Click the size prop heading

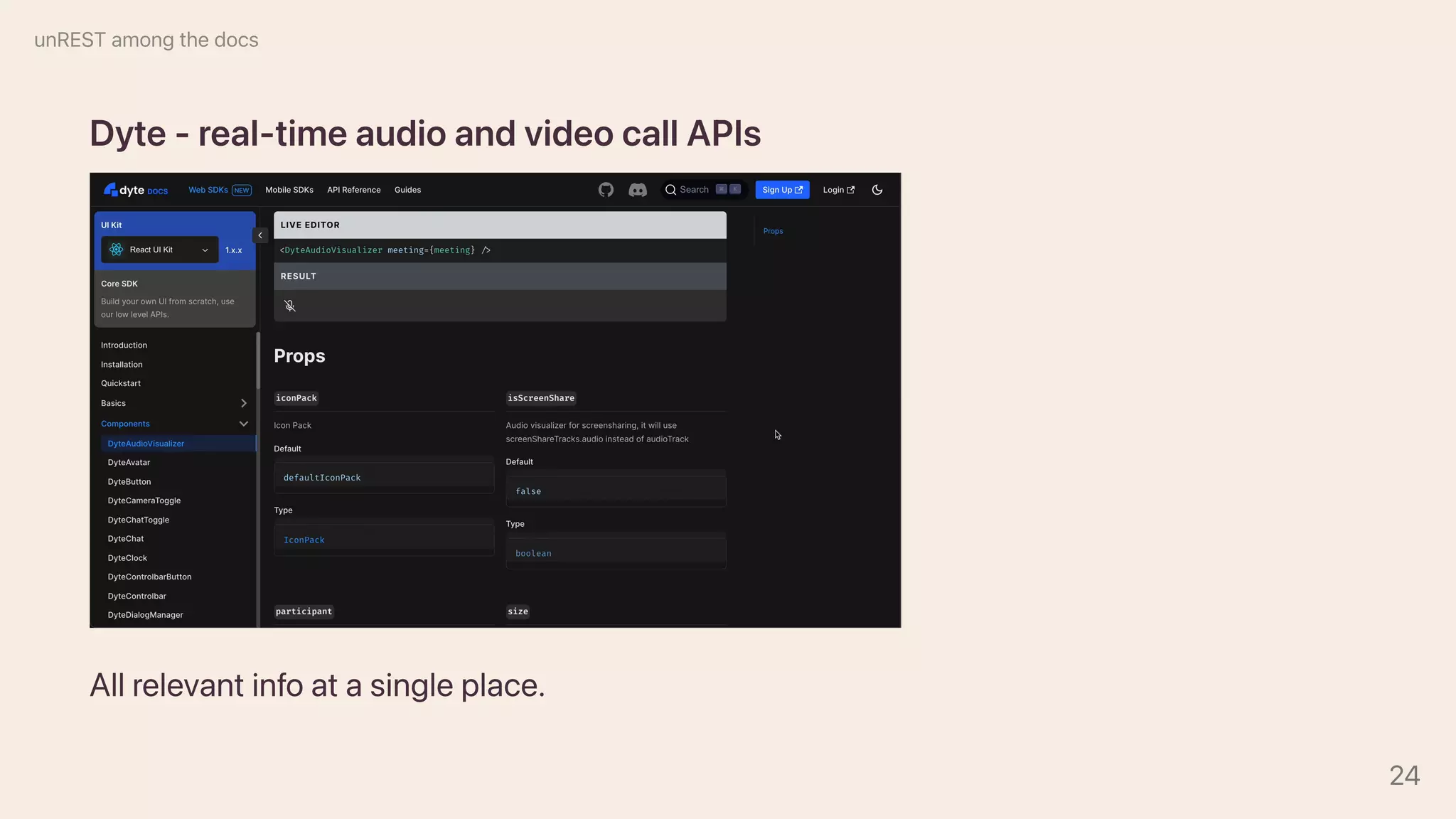[518, 611]
